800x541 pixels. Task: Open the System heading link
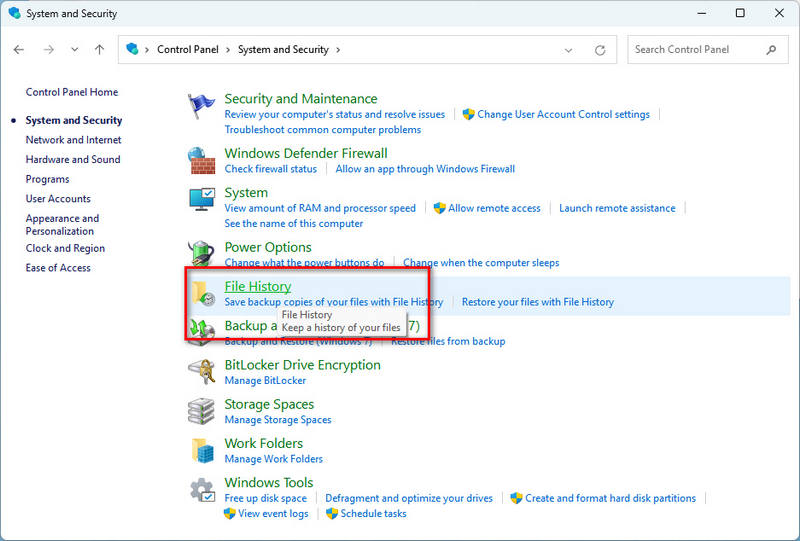(x=246, y=192)
